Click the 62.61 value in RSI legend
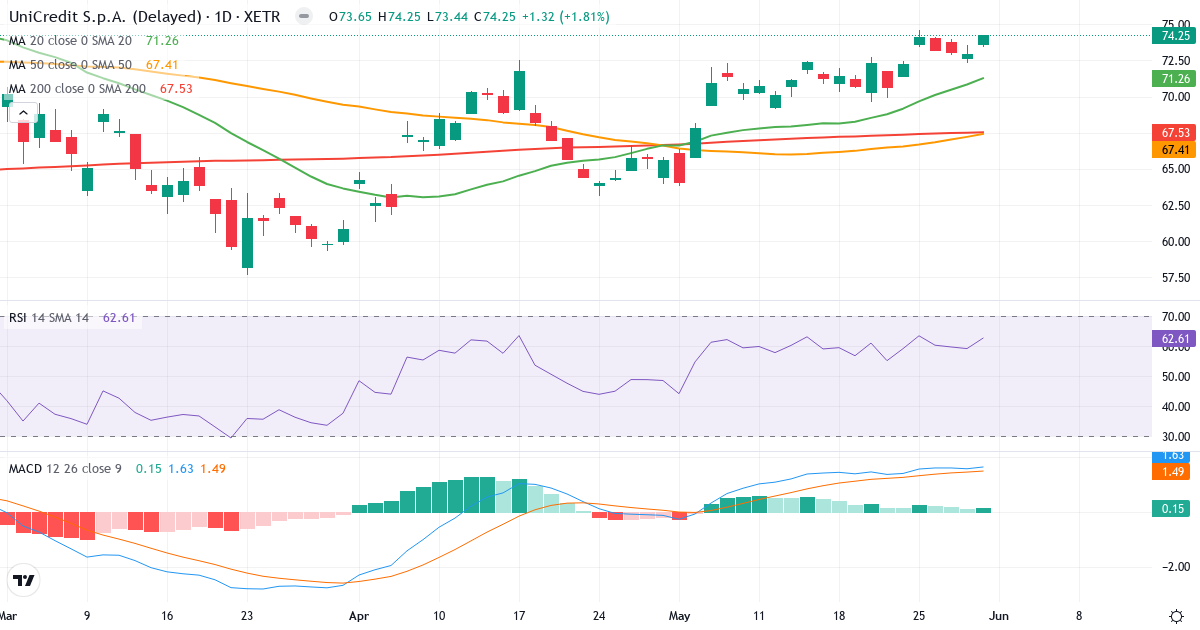This screenshot has height=630, width=1200. tap(119, 318)
